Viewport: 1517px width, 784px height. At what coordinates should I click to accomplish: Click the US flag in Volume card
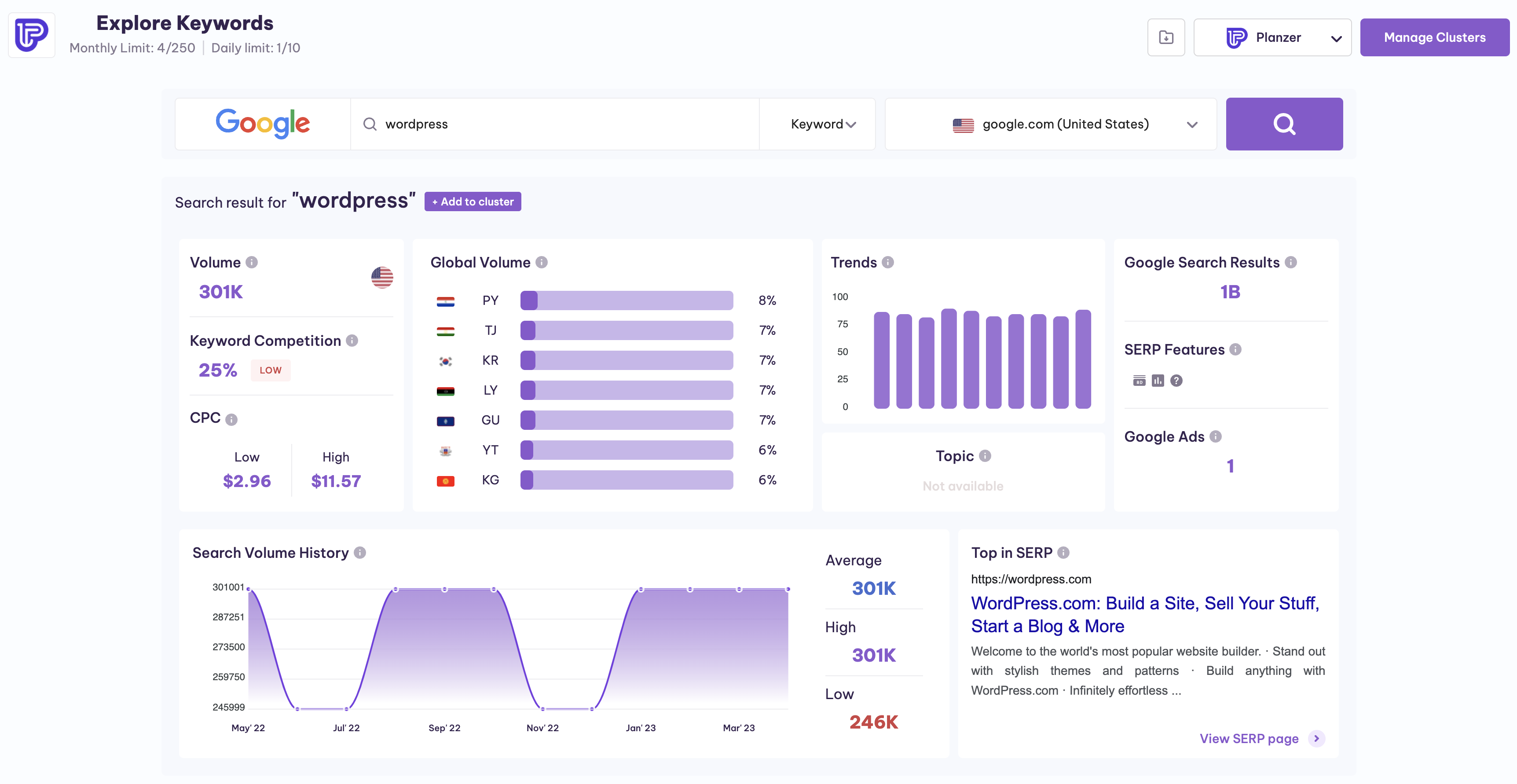click(381, 277)
